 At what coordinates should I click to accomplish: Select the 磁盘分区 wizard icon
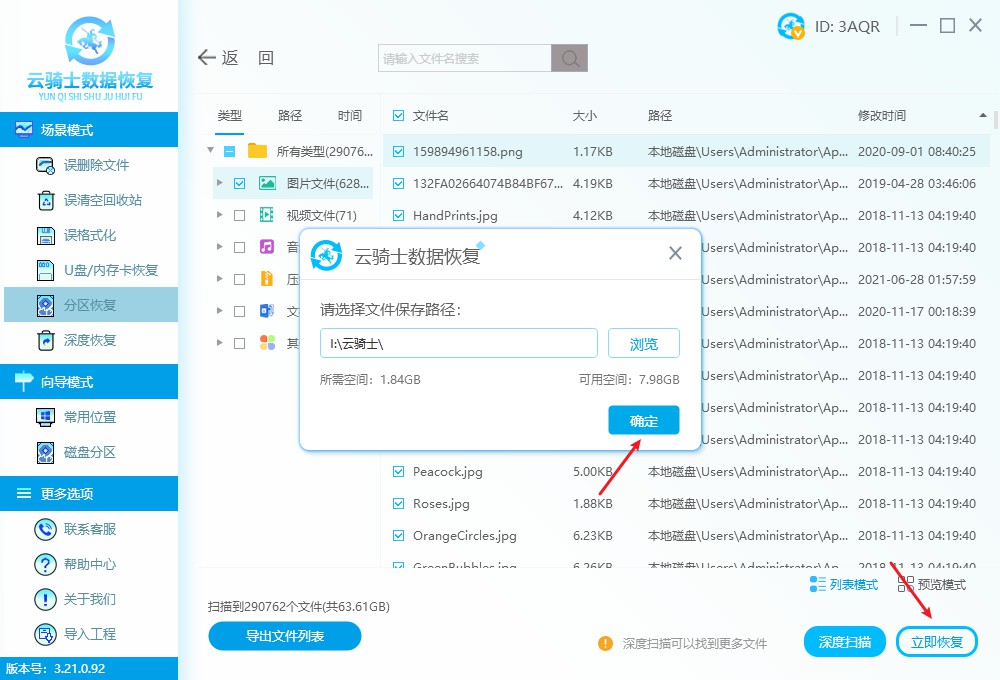click(44, 453)
